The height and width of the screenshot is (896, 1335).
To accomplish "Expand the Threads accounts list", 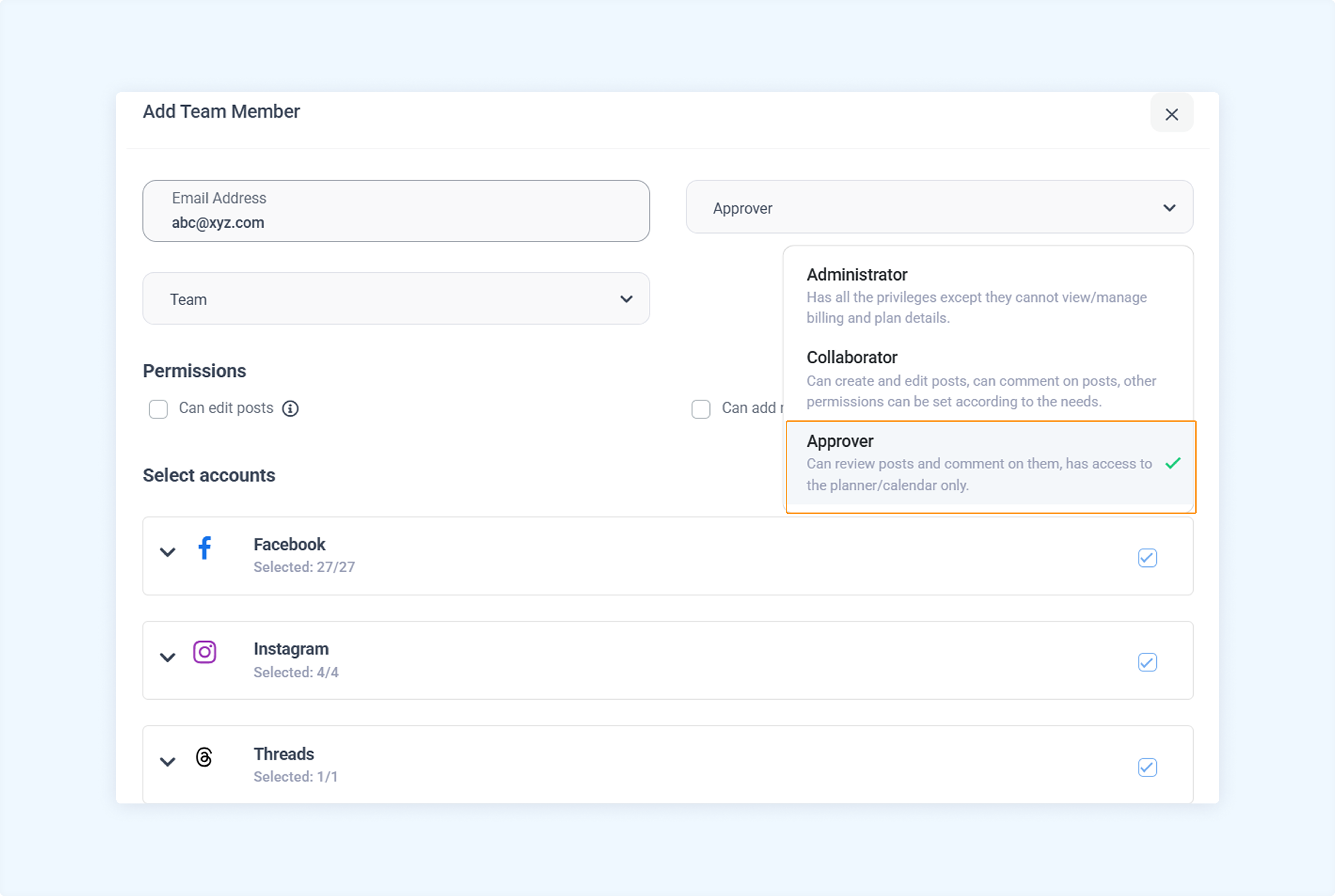I will tap(167, 762).
